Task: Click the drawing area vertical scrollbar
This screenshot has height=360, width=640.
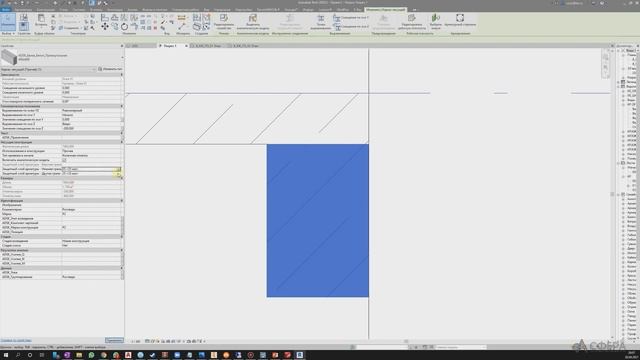Action: [612, 194]
